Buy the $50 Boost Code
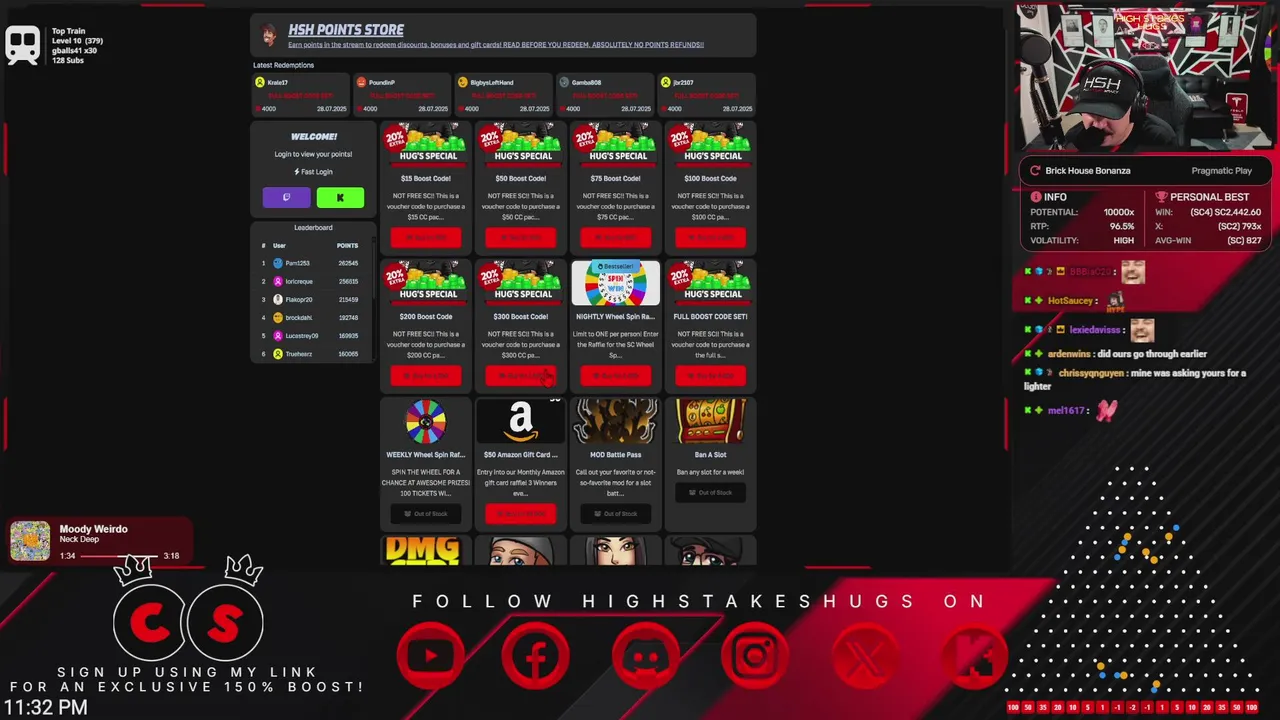 pos(520,237)
